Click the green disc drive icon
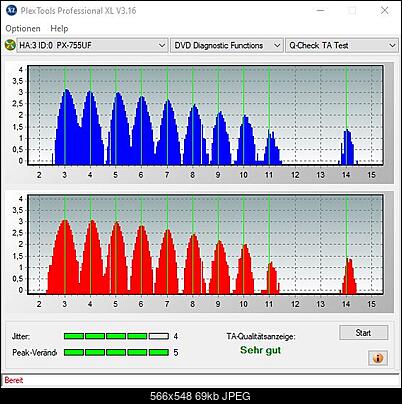Screen dimensions: 402x404 10,45
